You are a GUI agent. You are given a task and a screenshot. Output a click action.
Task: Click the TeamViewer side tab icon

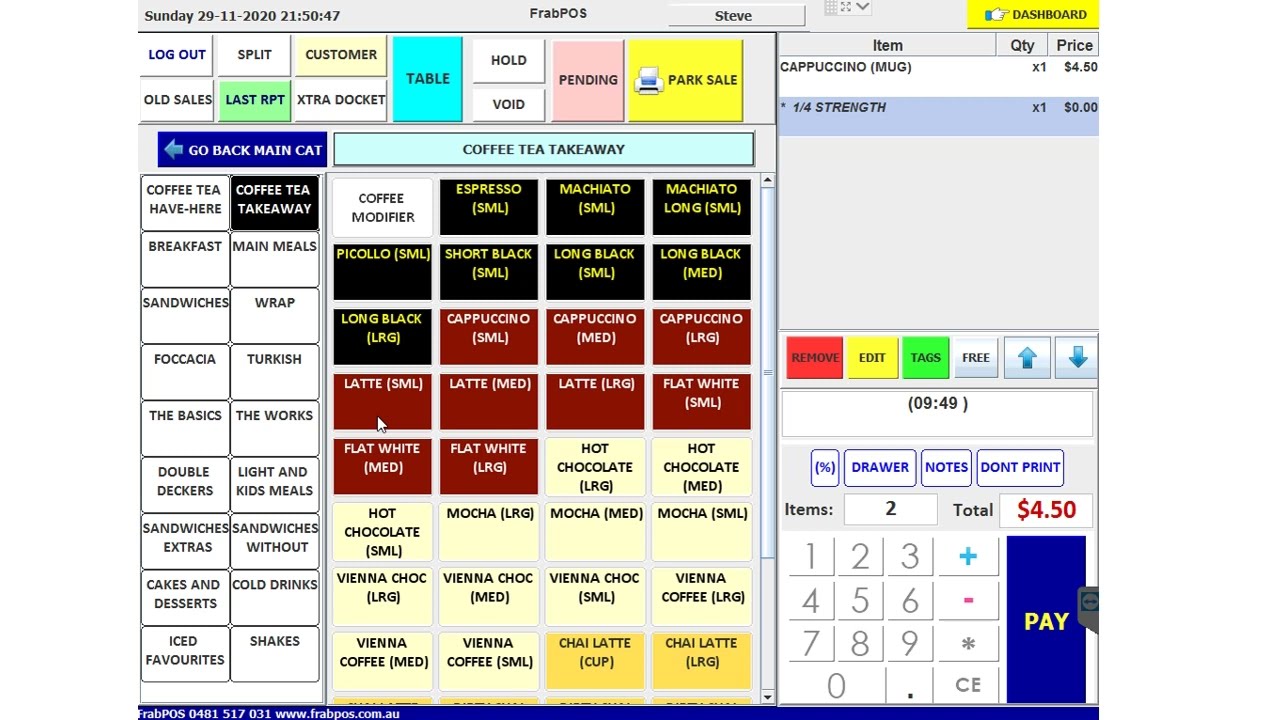[1089, 602]
